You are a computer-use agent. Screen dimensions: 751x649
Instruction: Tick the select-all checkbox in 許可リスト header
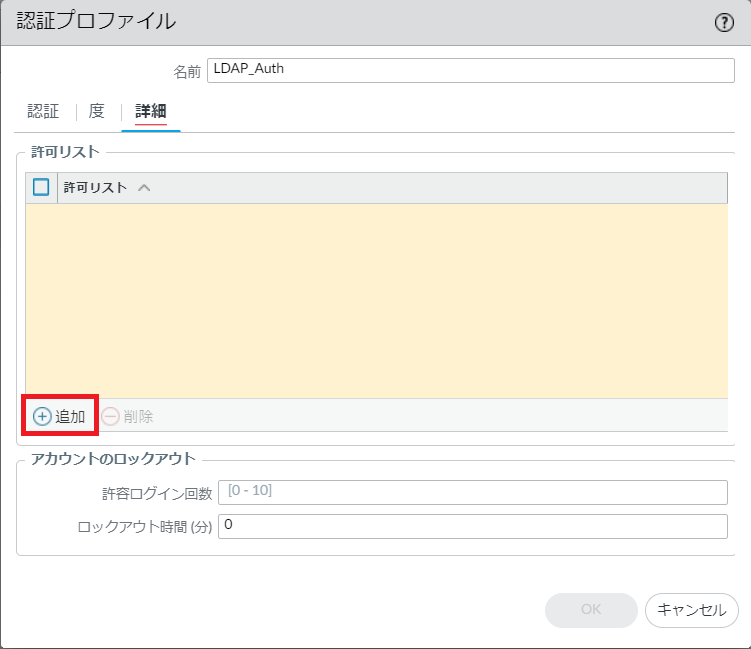point(41,187)
